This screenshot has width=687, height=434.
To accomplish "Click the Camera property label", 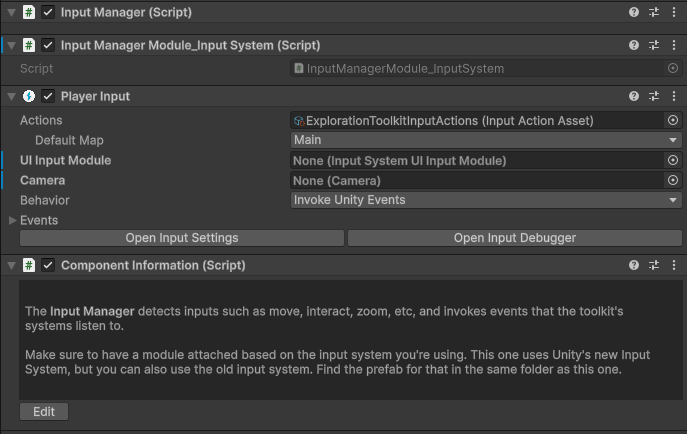I will click(42, 180).
